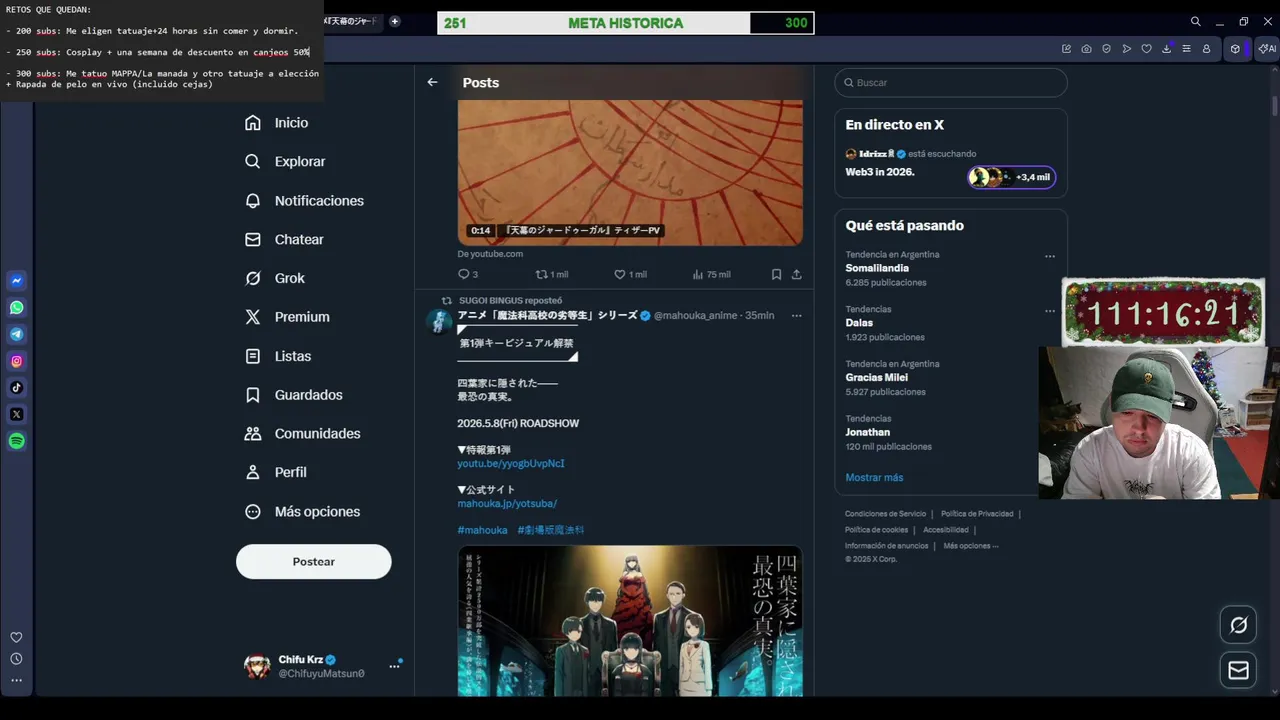
Task: Open the browser profile person icon
Action: click(x=1206, y=49)
